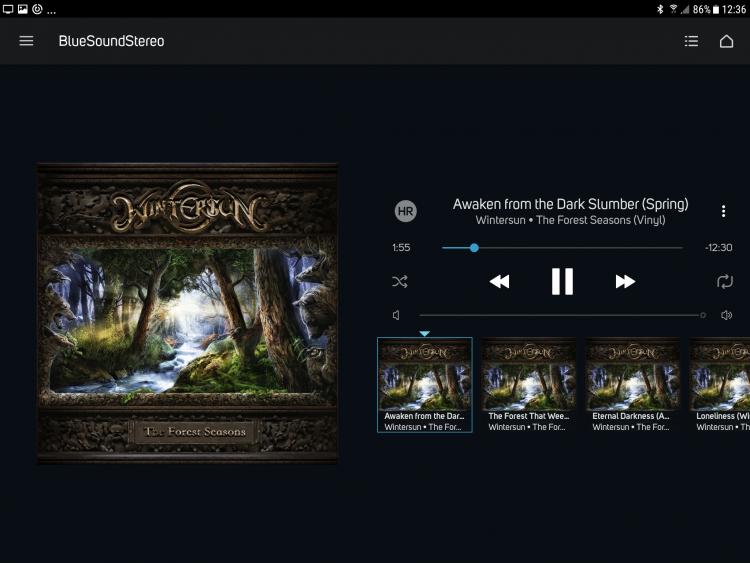750x563 pixels.
Task: Tap the Wi-Fi status icon
Action: click(673, 9)
